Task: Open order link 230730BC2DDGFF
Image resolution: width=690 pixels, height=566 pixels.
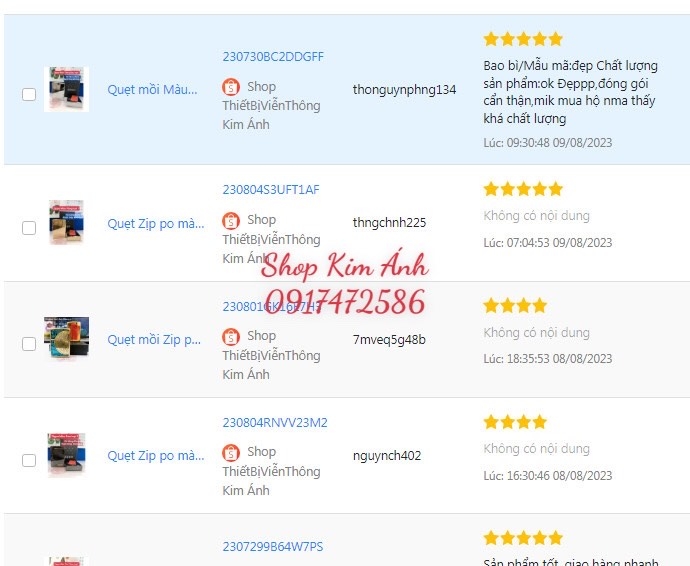Action: pyautogui.click(x=273, y=57)
